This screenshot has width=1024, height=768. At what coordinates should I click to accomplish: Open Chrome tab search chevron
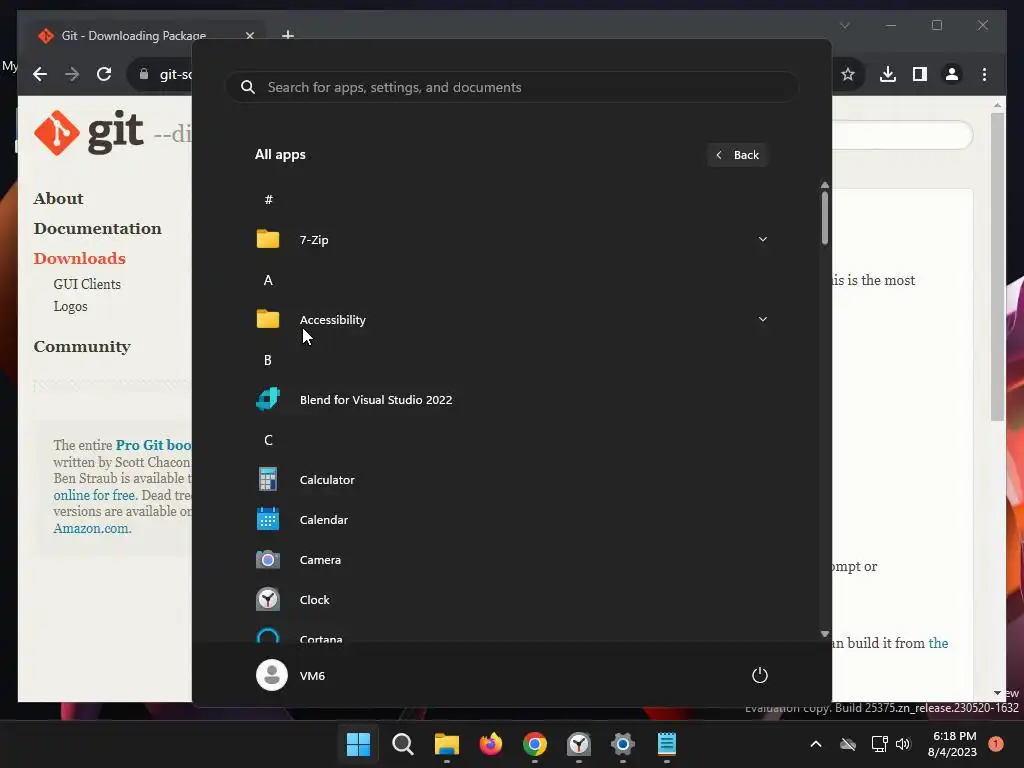point(844,25)
